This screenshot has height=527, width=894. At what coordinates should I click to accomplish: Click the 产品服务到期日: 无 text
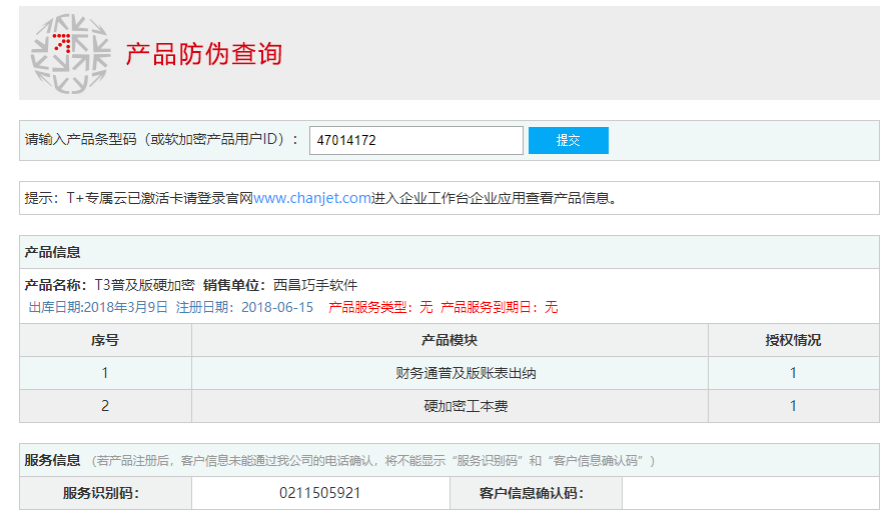pyautogui.click(x=499, y=307)
